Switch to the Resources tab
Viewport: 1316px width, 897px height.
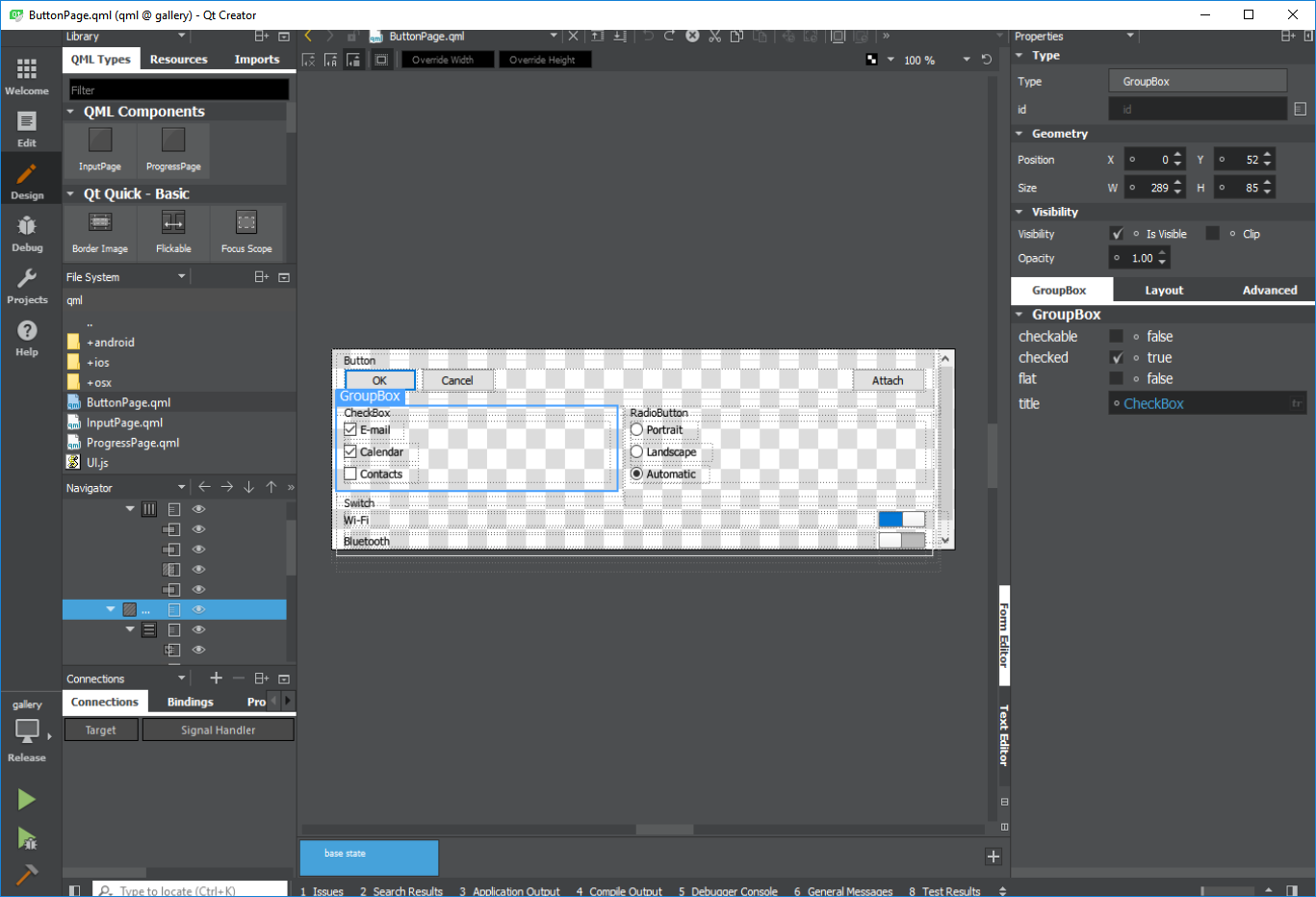(178, 60)
